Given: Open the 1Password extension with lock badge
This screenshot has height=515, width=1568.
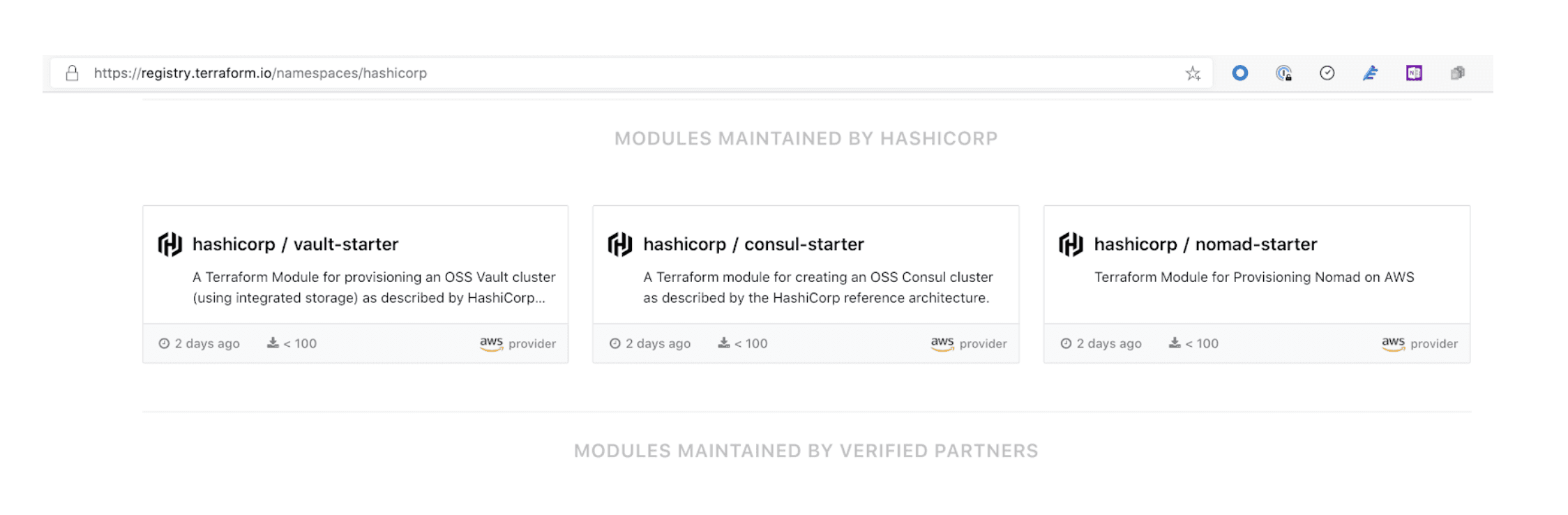Looking at the screenshot, I should coord(1285,73).
